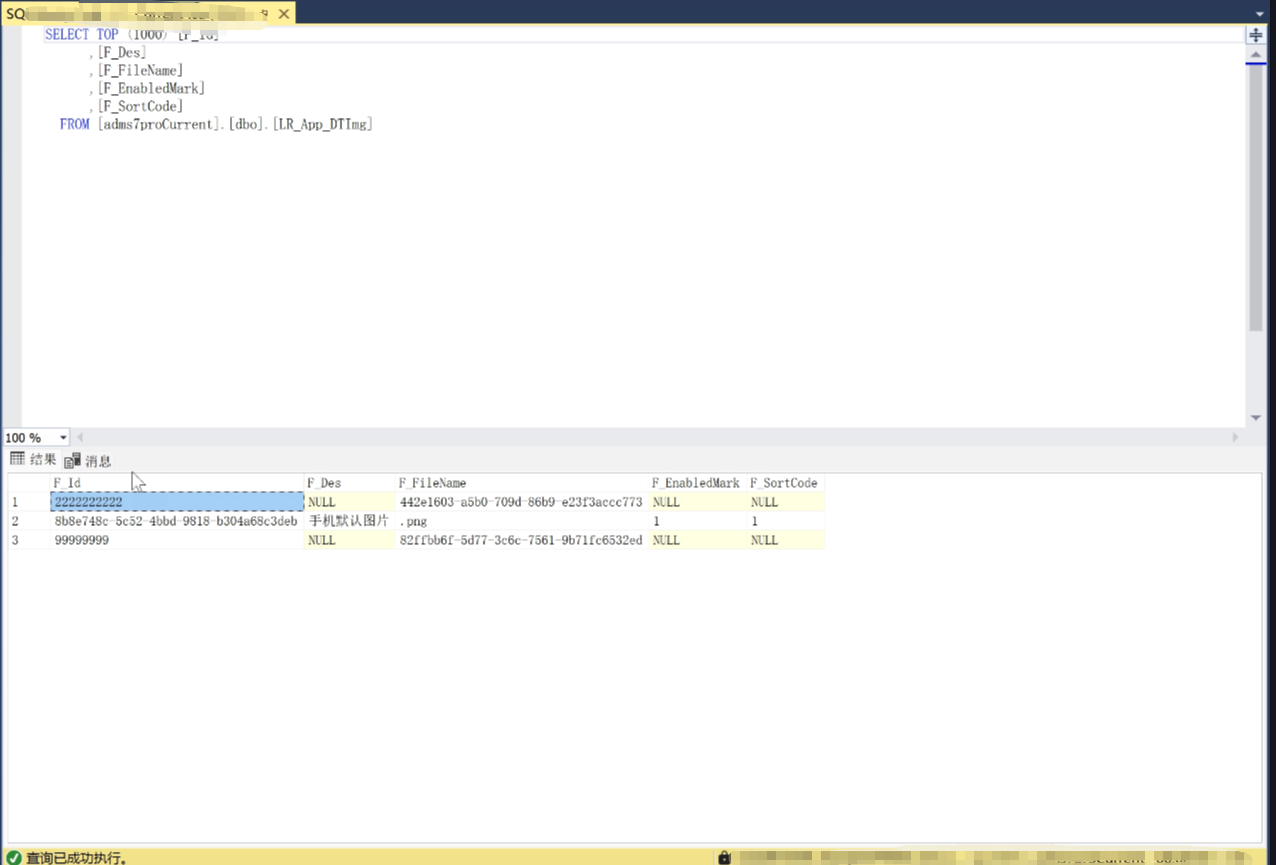
Task: Click the horizontal scroll left arrow
Action: tap(80, 438)
